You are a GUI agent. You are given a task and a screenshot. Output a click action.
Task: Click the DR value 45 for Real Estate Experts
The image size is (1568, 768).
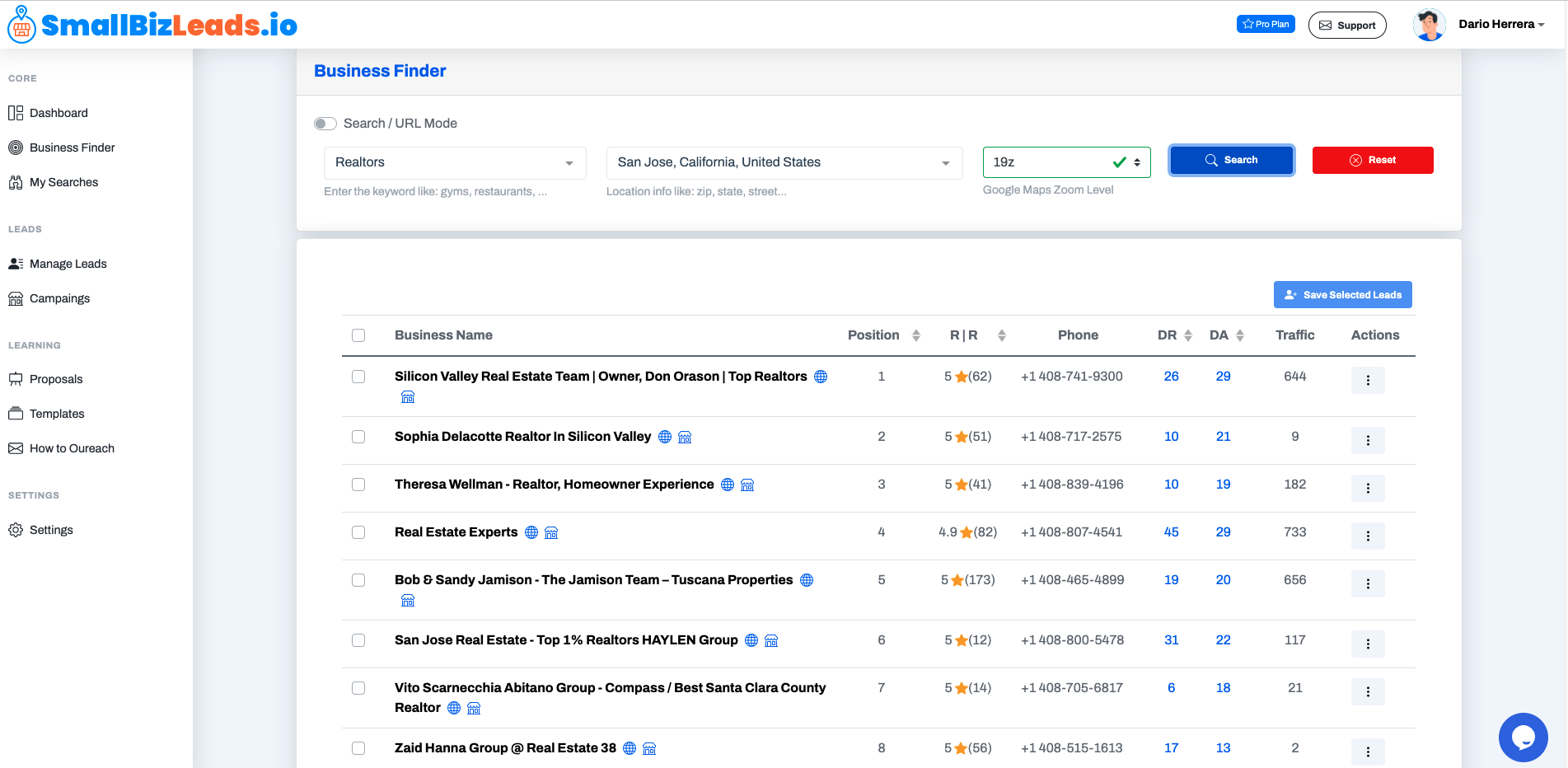click(x=1171, y=532)
